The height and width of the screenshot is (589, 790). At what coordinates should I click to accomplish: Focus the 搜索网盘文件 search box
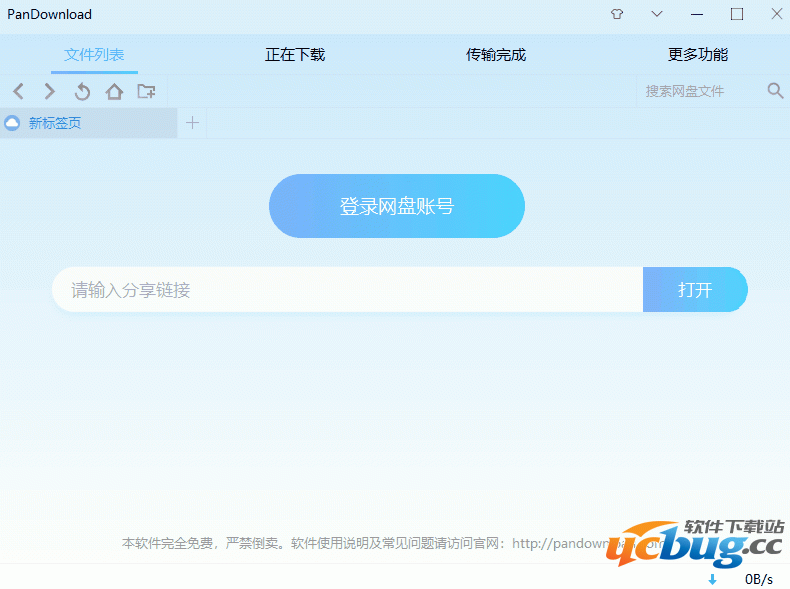point(698,91)
